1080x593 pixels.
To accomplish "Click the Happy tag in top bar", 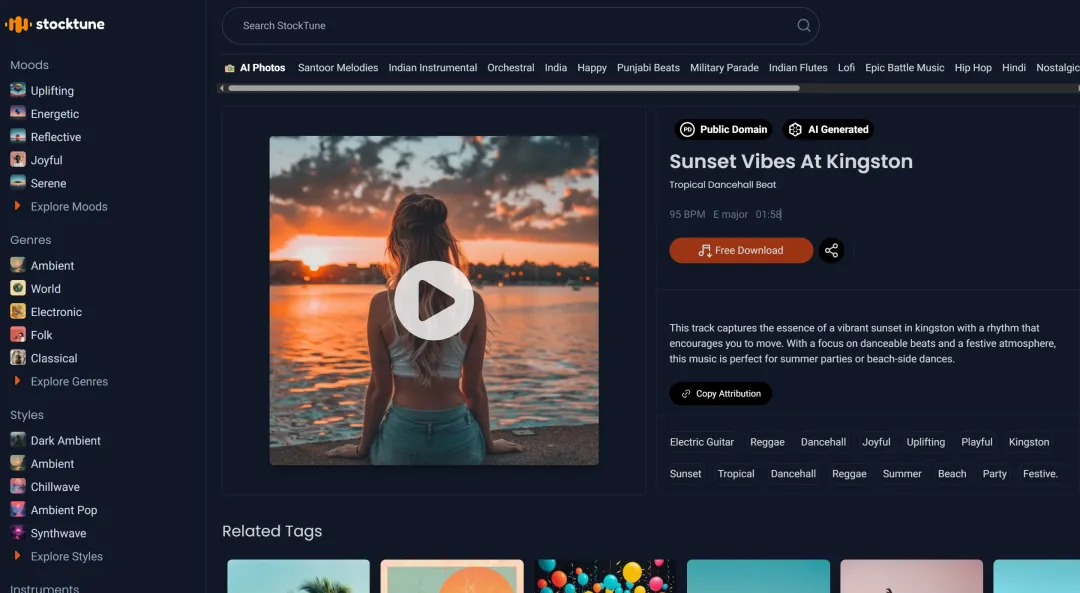I will point(592,67).
